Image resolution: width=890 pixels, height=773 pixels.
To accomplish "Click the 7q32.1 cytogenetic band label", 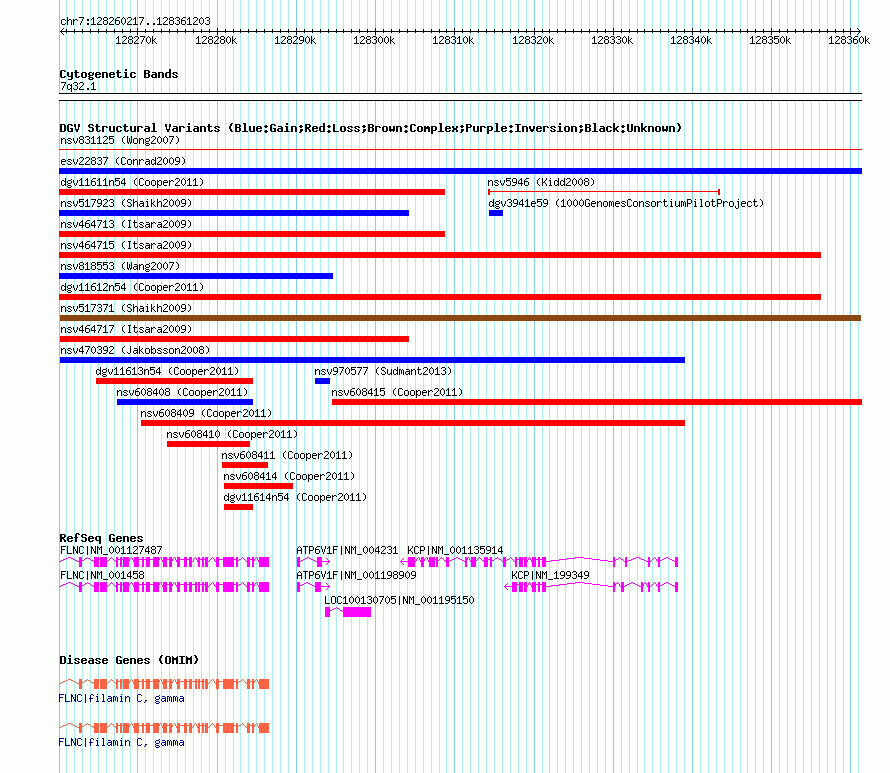I will click(x=78, y=86).
